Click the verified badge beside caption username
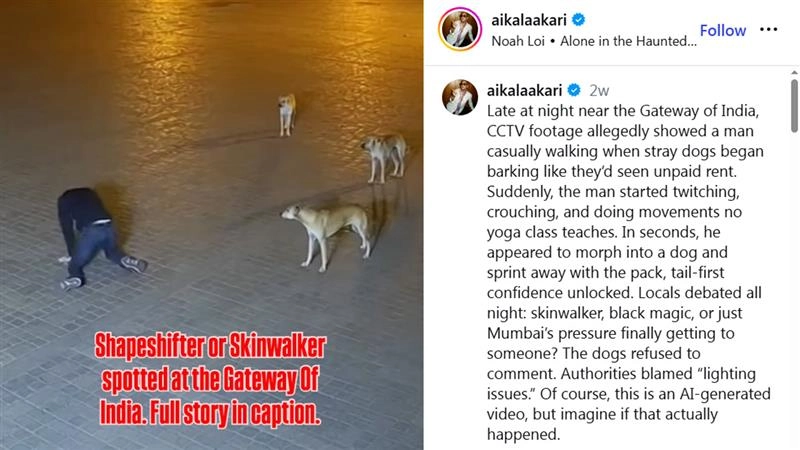This screenshot has width=800, height=450. click(x=574, y=90)
